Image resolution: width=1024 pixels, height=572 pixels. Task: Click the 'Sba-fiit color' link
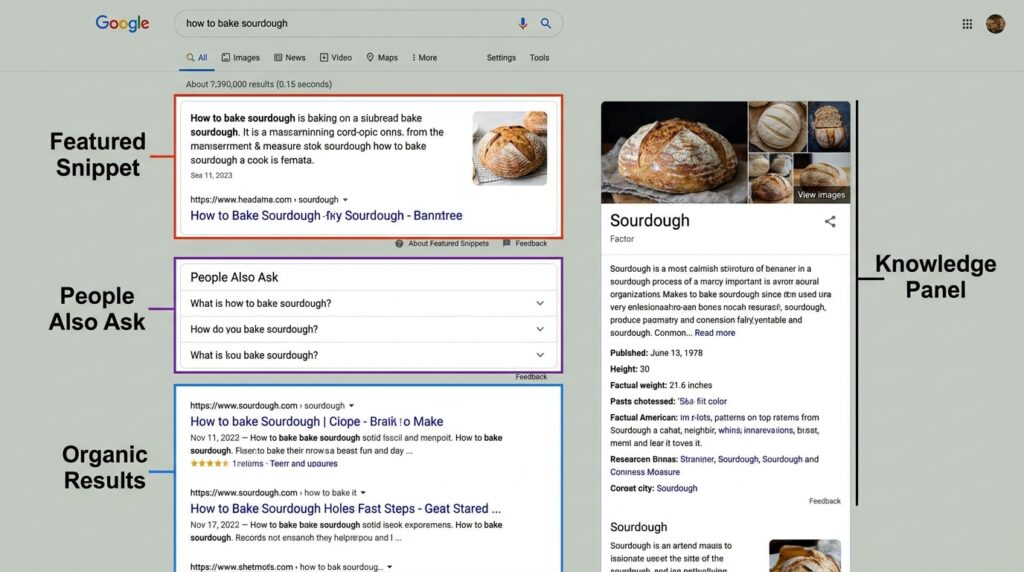coord(702,402)
